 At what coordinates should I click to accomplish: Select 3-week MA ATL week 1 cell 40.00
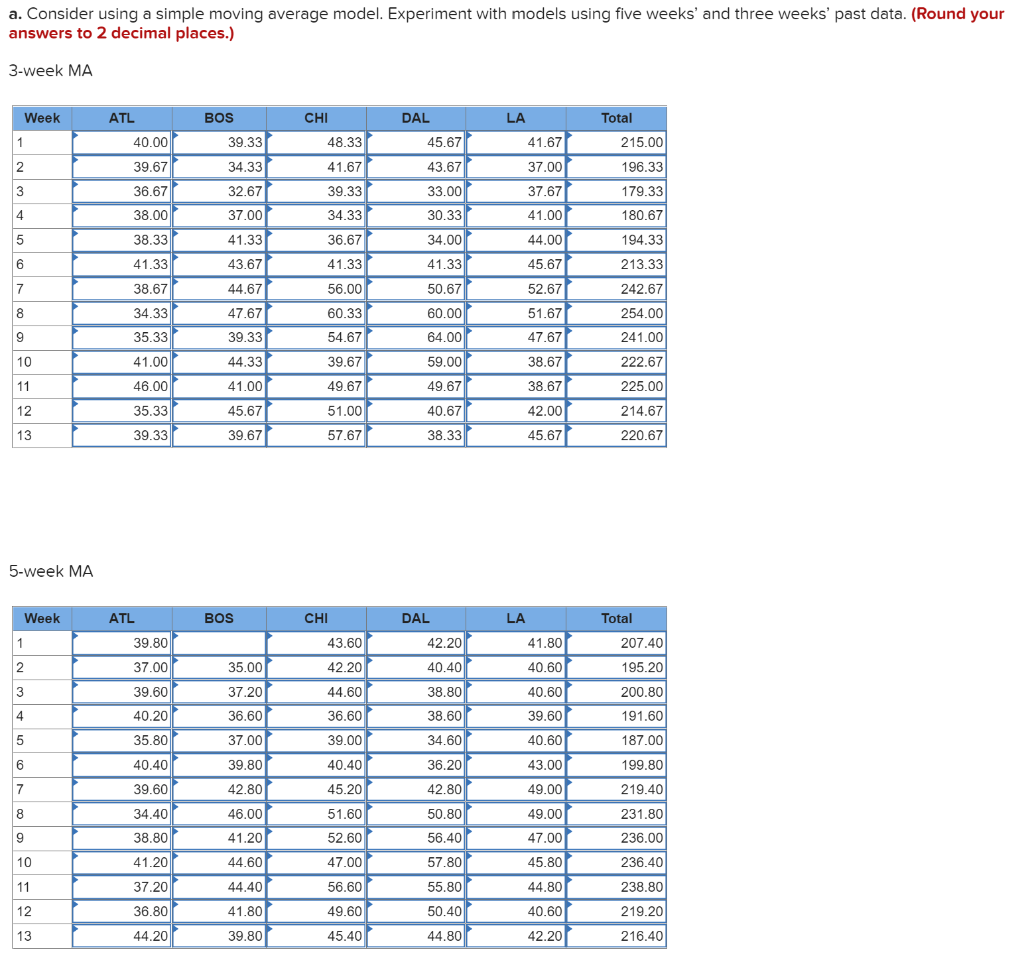click(122, 142)
